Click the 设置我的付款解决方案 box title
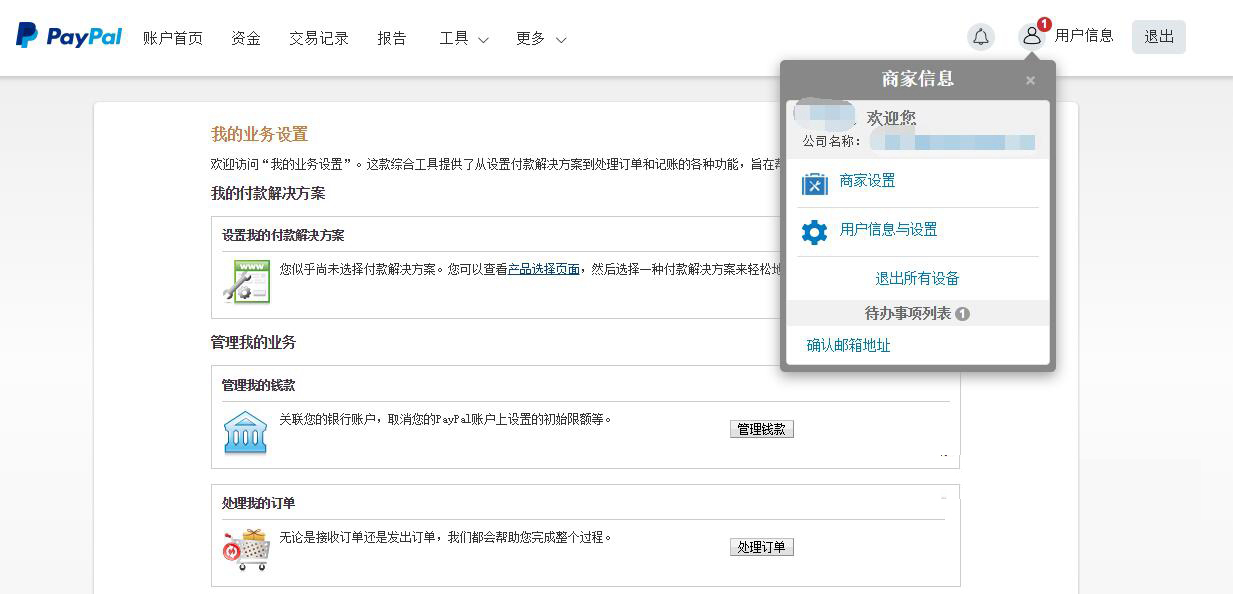 click(283, 236)
